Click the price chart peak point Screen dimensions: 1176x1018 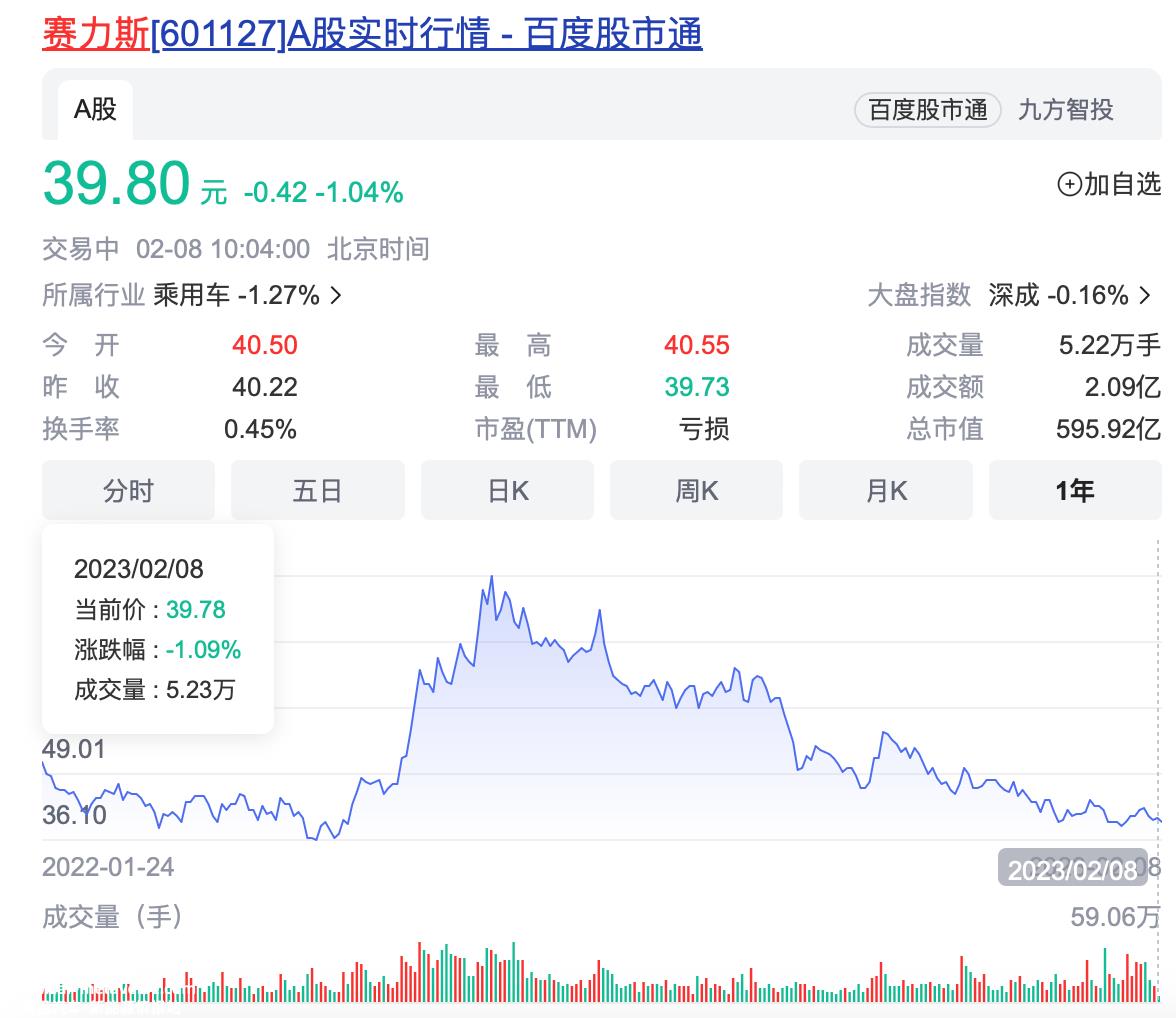[x=492, y=576]
